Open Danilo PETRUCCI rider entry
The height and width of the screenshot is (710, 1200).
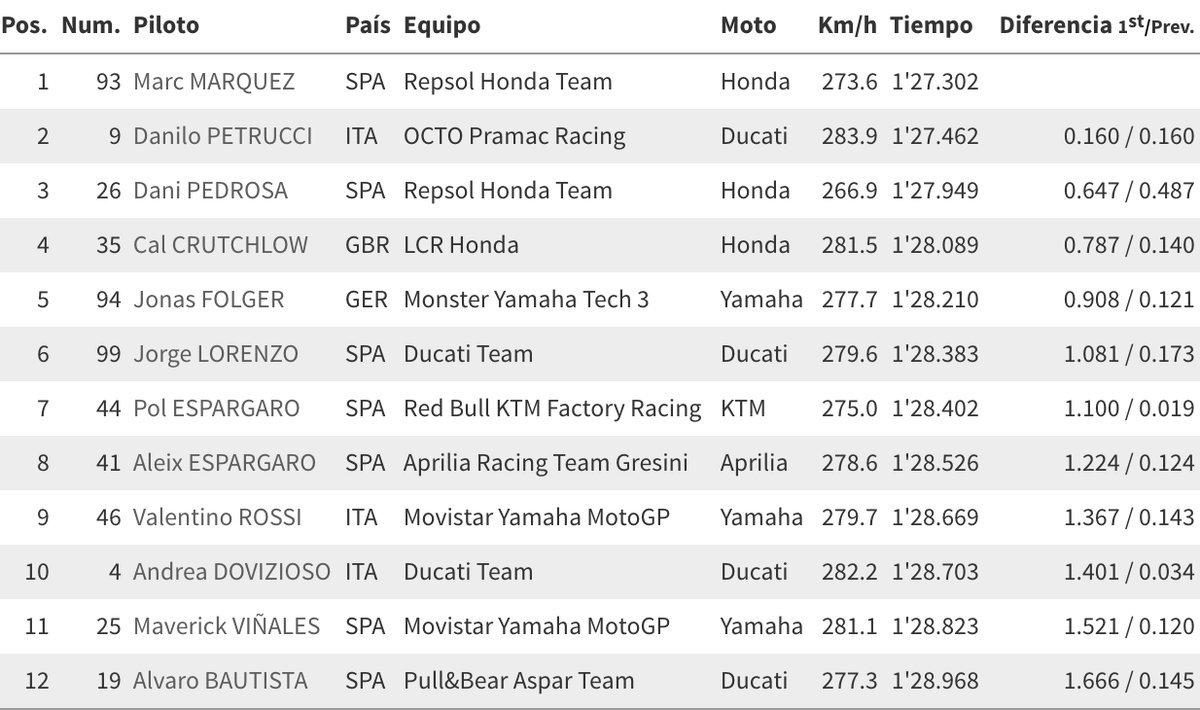coord(223,136)
